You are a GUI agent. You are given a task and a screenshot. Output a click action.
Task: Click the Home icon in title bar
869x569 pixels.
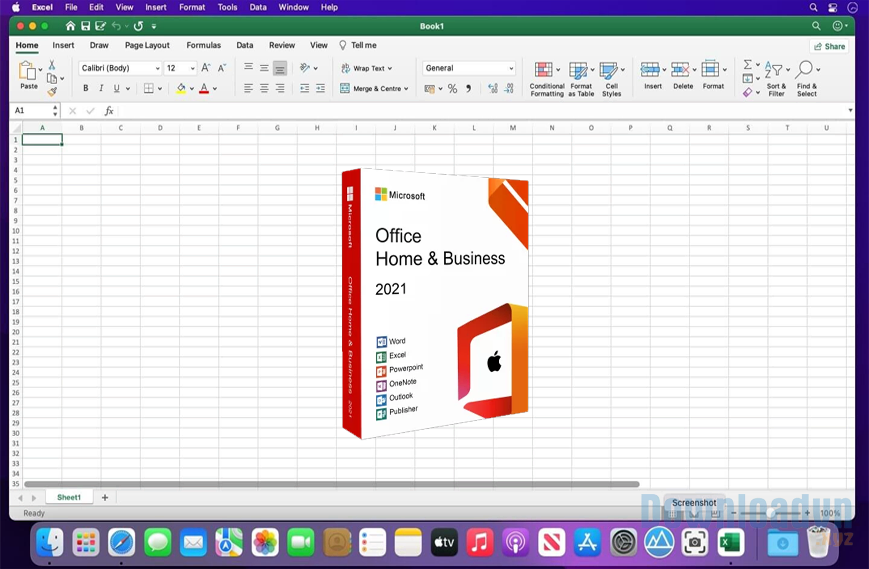(x=70, y=26)
